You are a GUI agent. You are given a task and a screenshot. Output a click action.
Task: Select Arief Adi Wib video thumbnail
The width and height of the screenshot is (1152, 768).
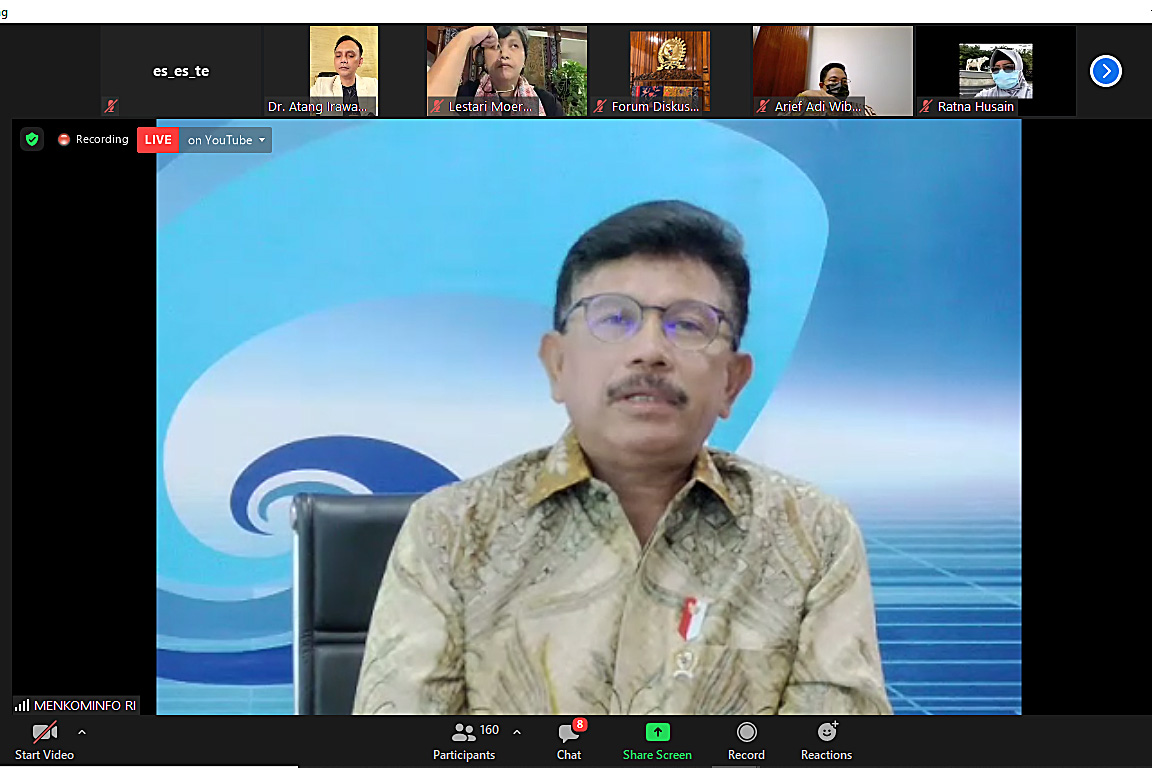(x=832, y=70)
